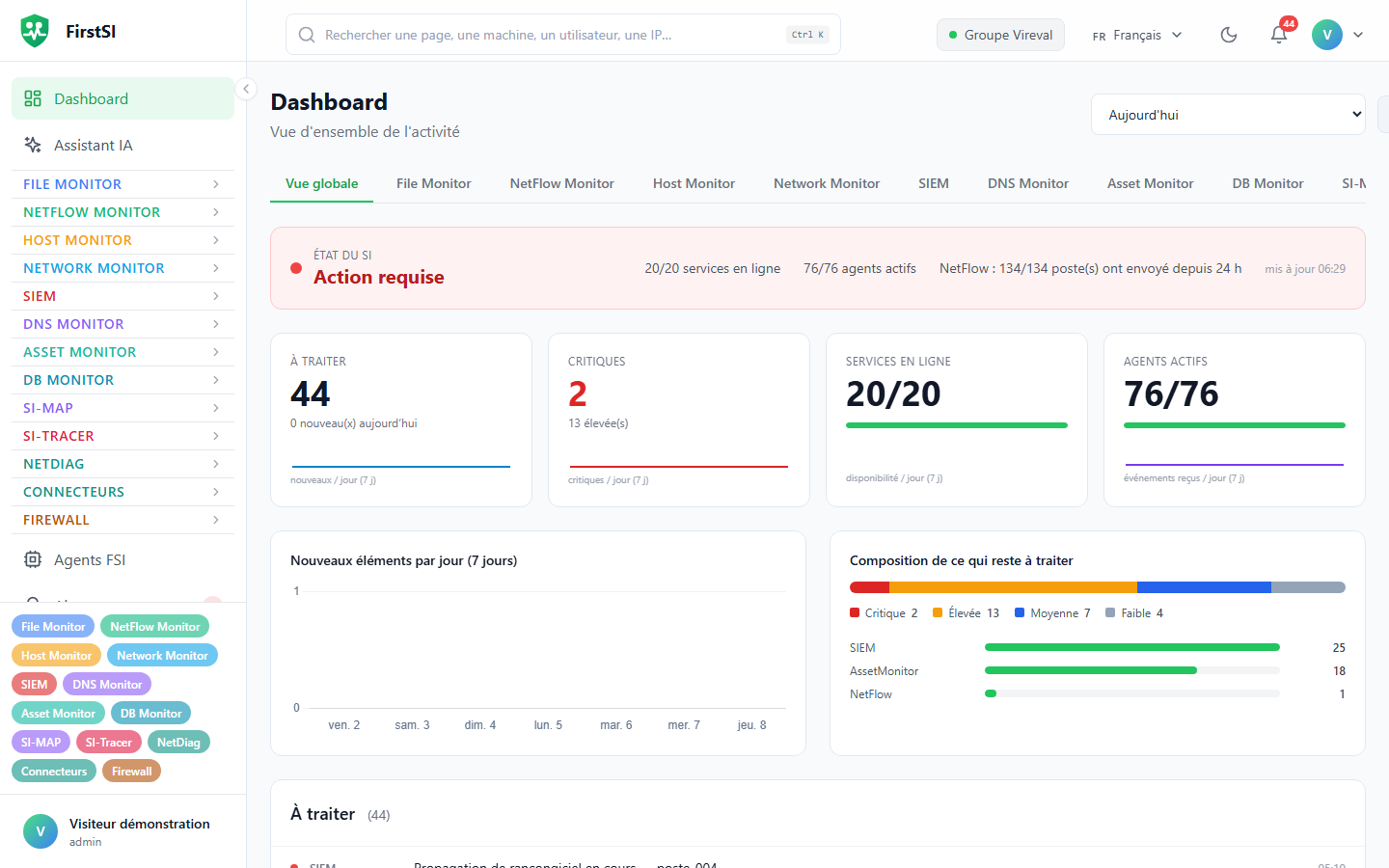Click the SI-Tracer pill tag
This screenshot has width=1389, height=868.
(x=108, y=743)
